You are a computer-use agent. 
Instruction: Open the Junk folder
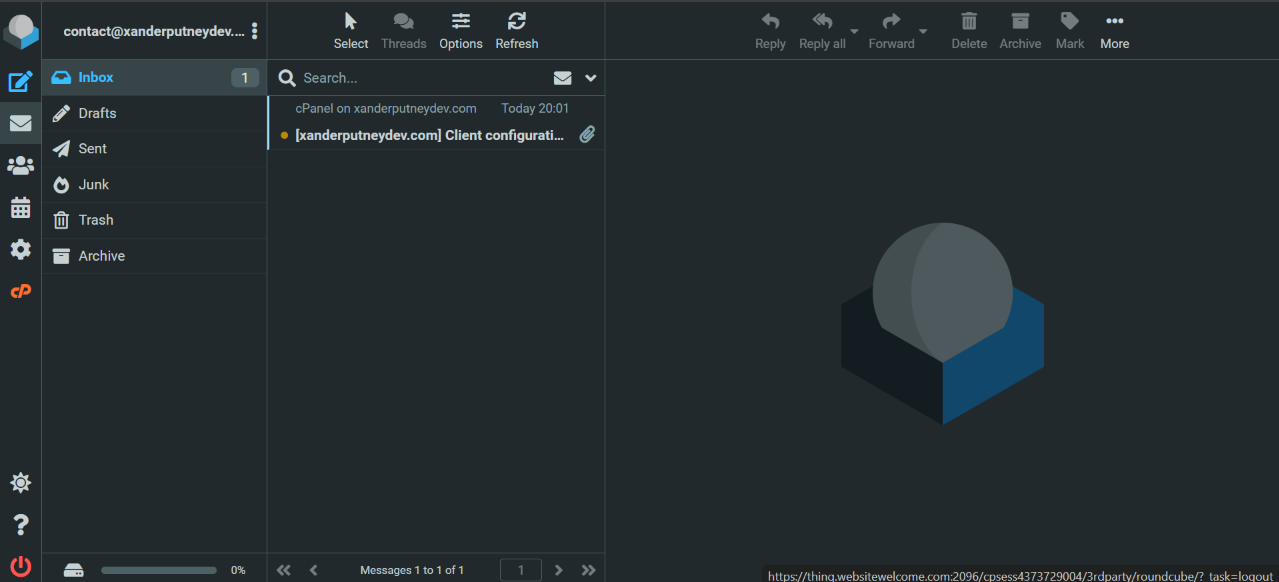[x=154, y=184]
